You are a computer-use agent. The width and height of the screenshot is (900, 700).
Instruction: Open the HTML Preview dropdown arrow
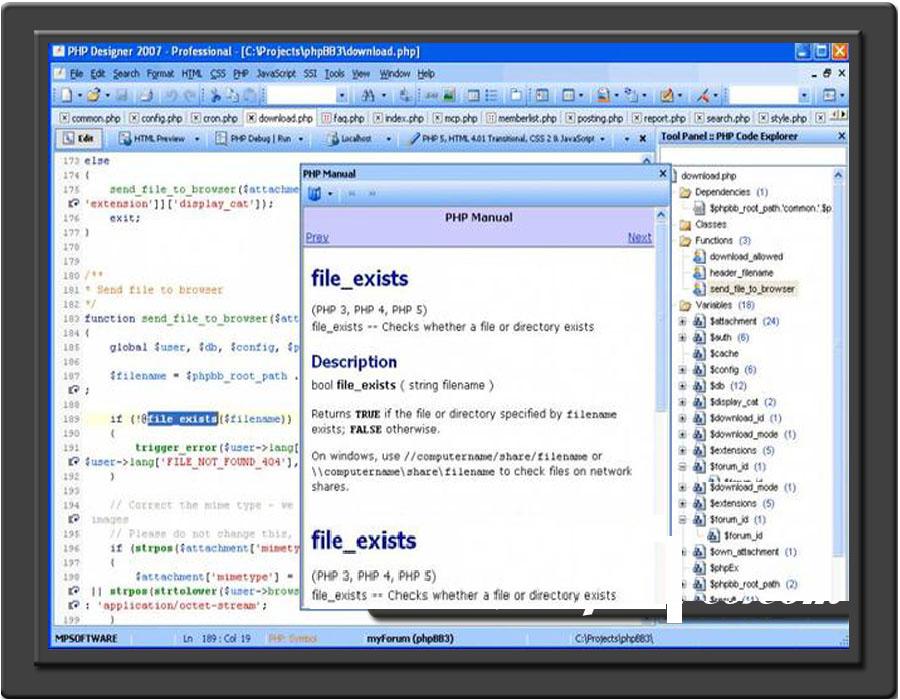pyautogui.click(x=197, y=139)
